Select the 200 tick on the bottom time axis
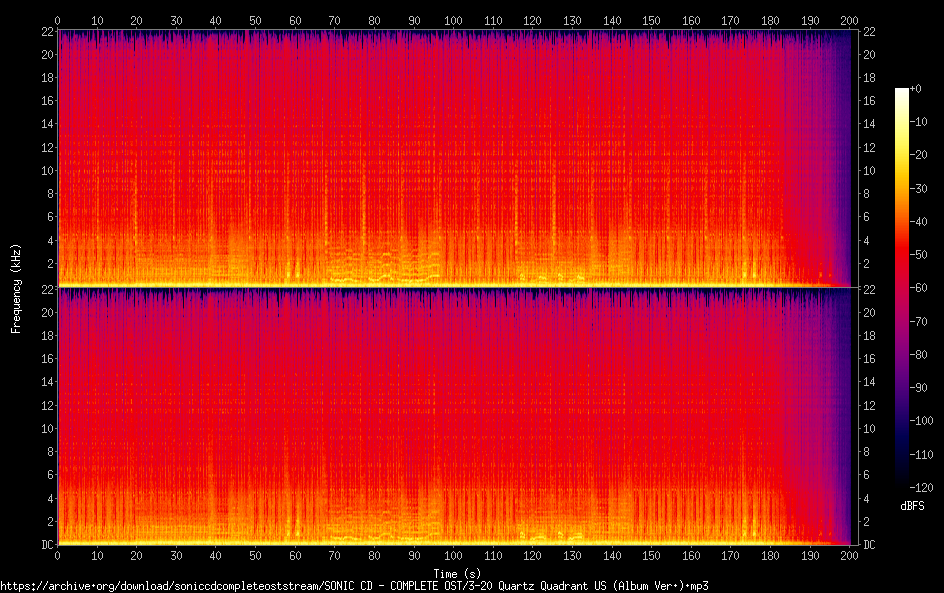944x593 pixels. (x=849, y=555)
